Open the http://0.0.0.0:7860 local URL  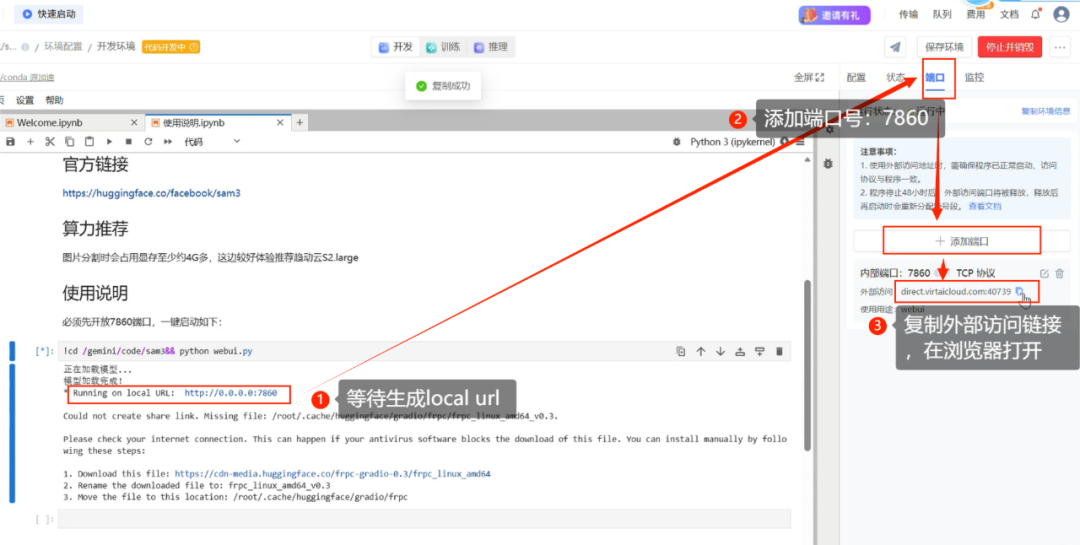click(231, 393)
